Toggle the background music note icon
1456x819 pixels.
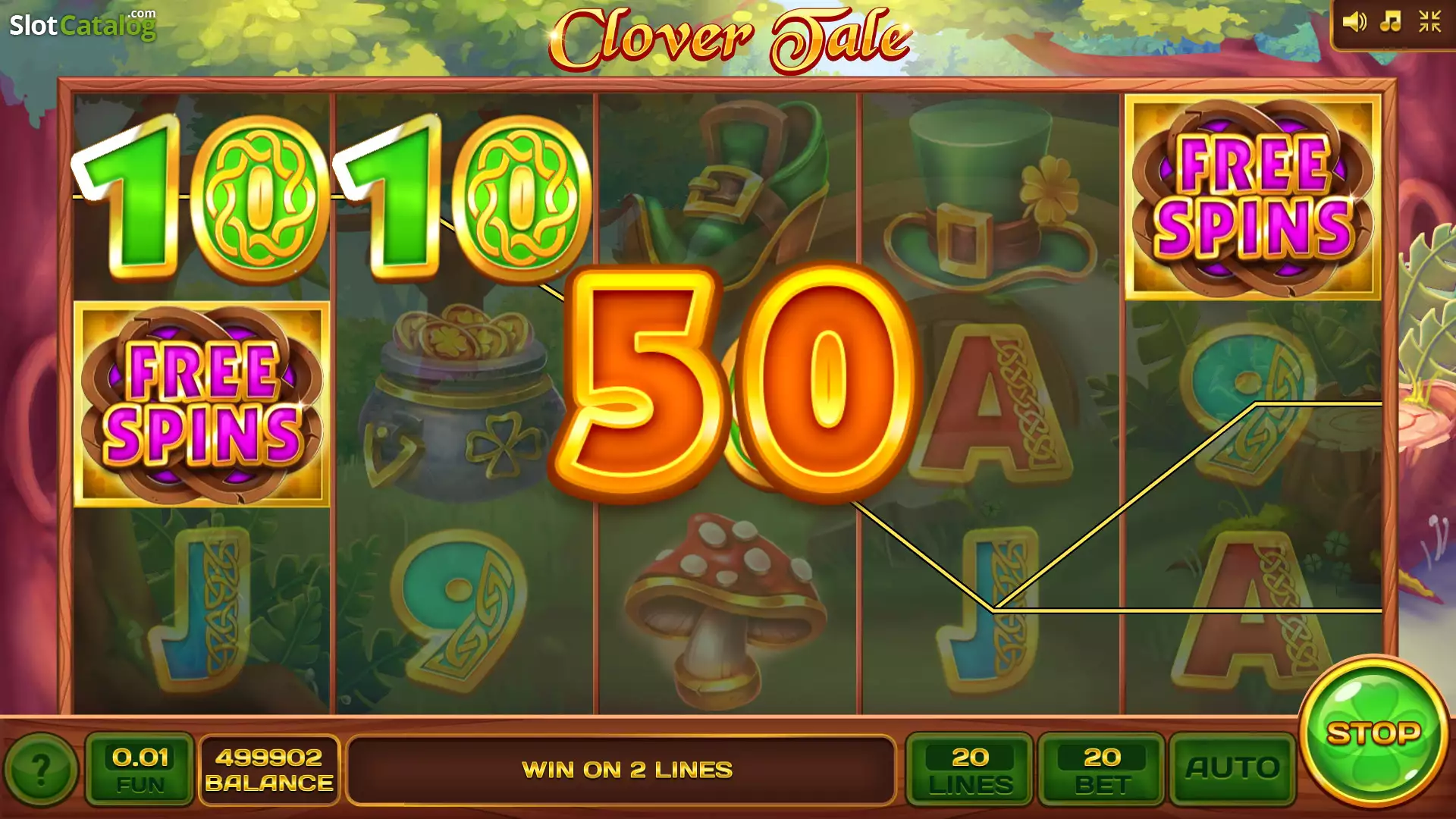pyautogui.click(x=1391, y=21)
